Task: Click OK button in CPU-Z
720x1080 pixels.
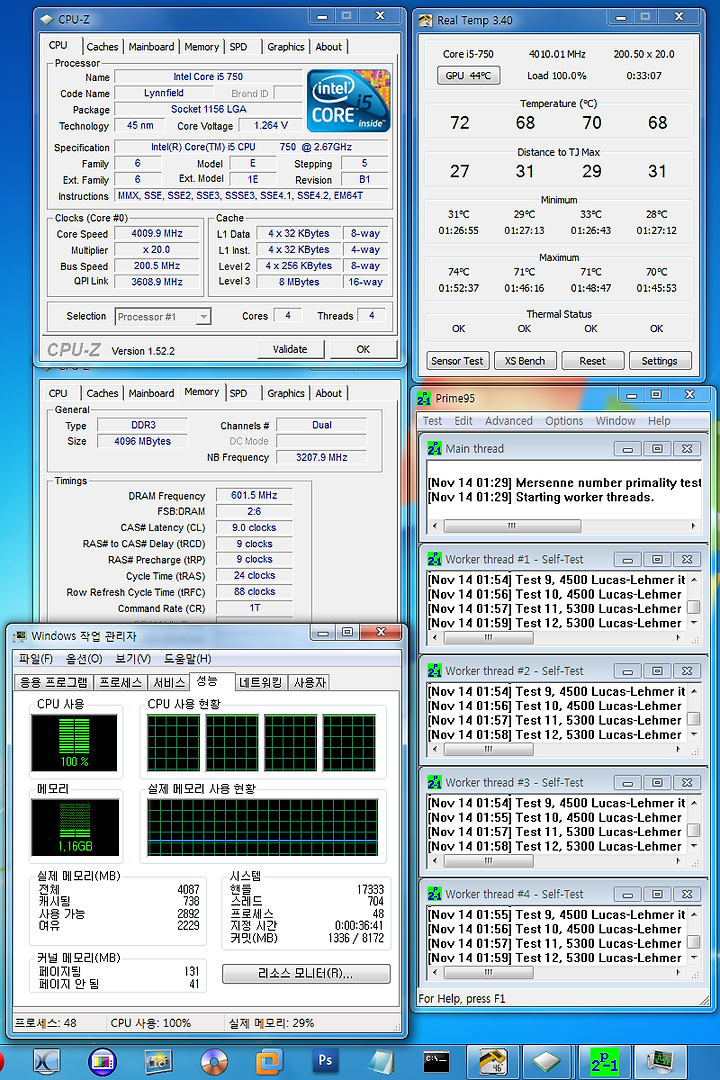Action: [x=363, y=349]
